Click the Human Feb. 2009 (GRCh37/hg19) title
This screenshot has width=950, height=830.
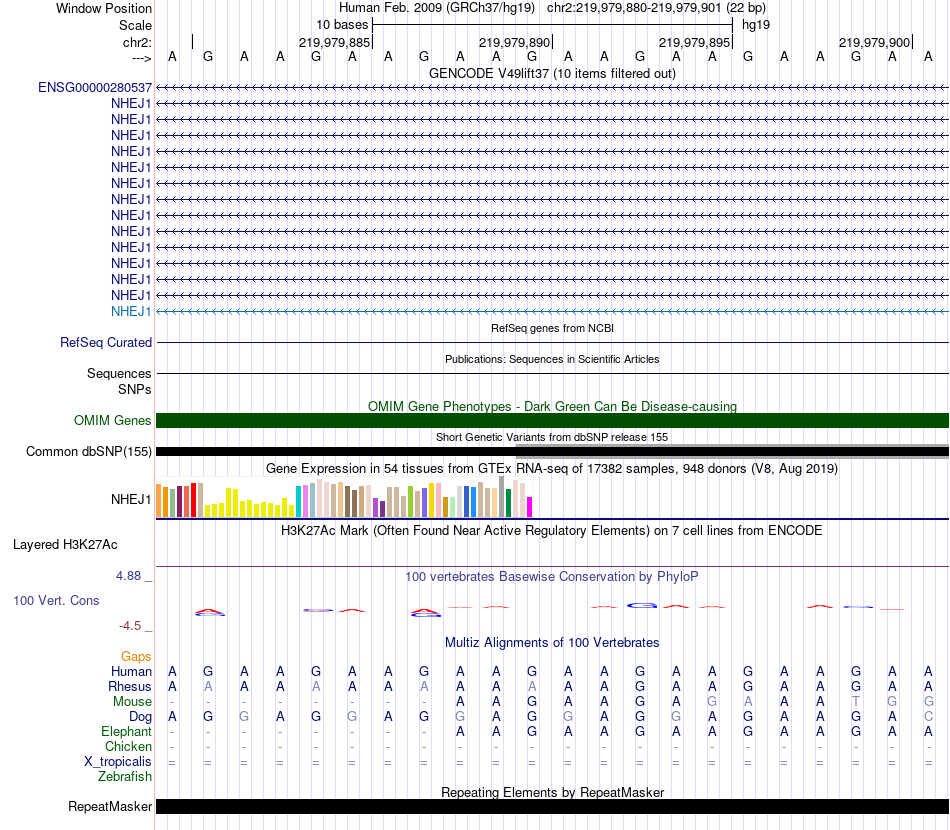[x=437, y=8]
